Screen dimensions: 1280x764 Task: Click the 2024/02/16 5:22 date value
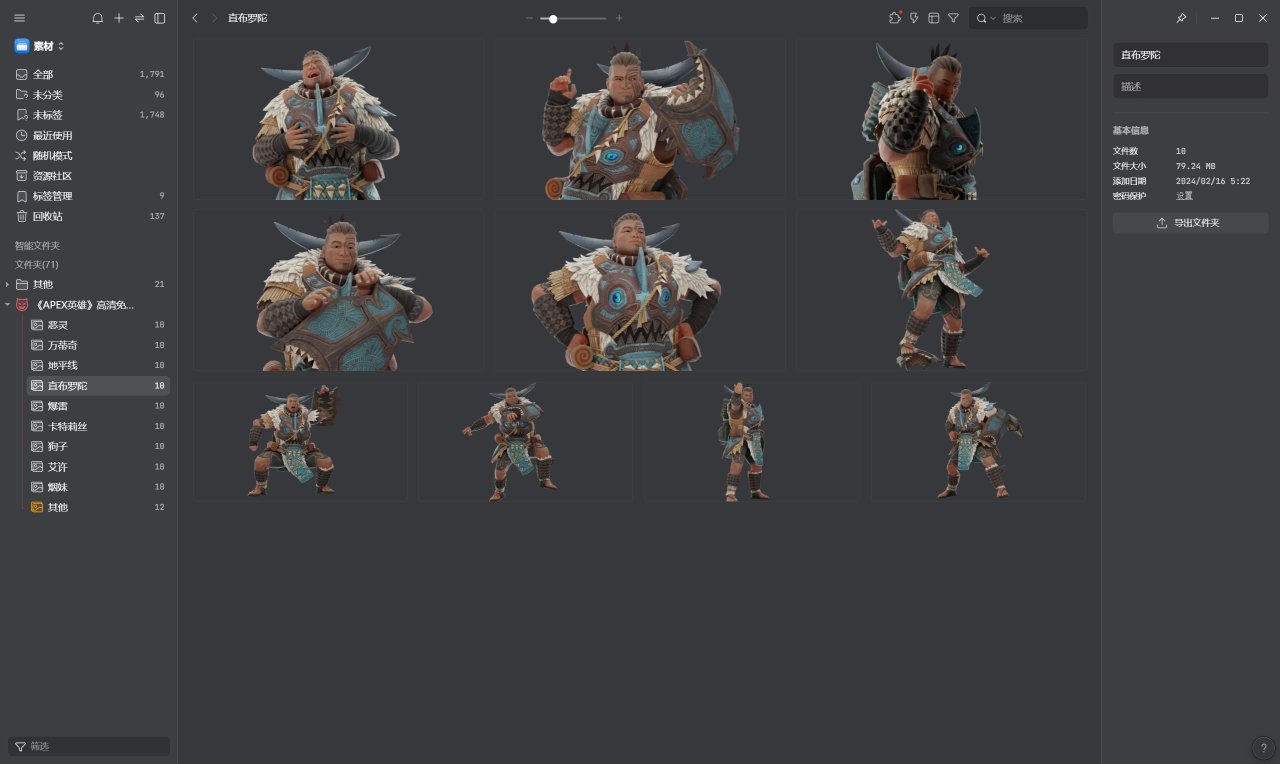click(1212, 181)
